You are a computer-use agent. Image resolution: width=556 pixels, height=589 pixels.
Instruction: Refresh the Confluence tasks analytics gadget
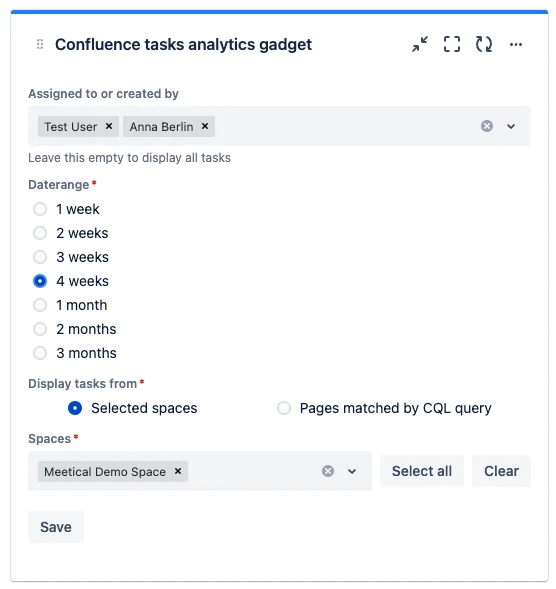[x=483, y=44]
